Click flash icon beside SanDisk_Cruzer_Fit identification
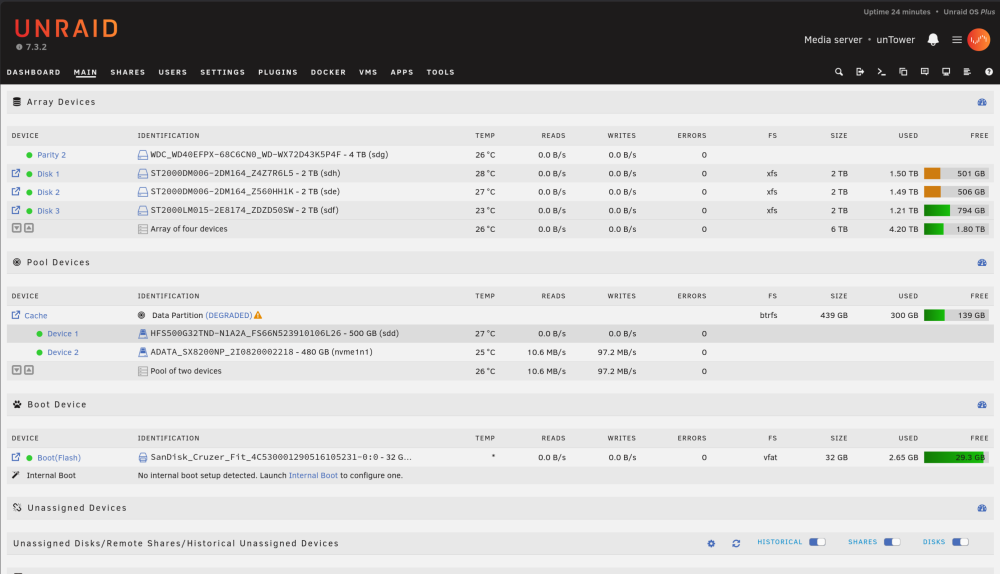This screenshot has height=574, width=1000. tap(143, 457)
